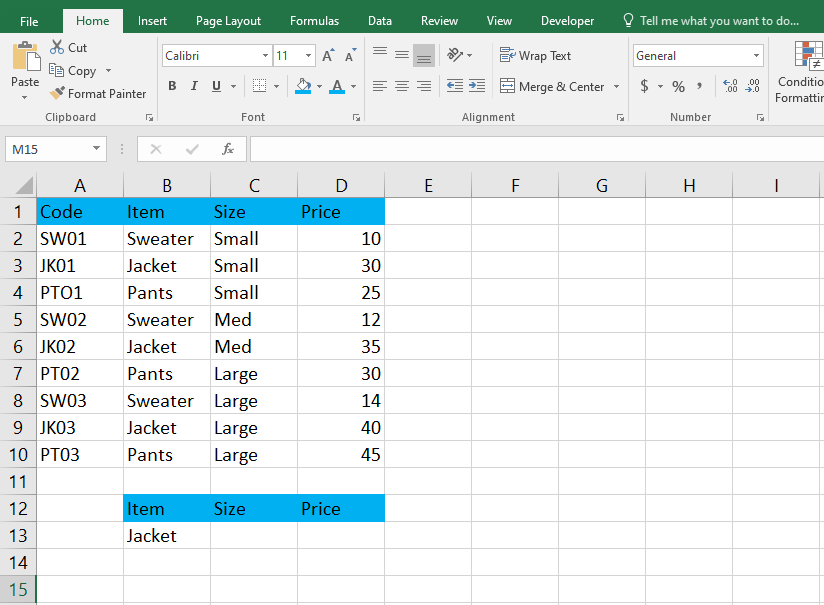The height and width of the screenshot is (605, 824).
Task: Click the formula bar Enter checkmark
Action: click(192, 149)
